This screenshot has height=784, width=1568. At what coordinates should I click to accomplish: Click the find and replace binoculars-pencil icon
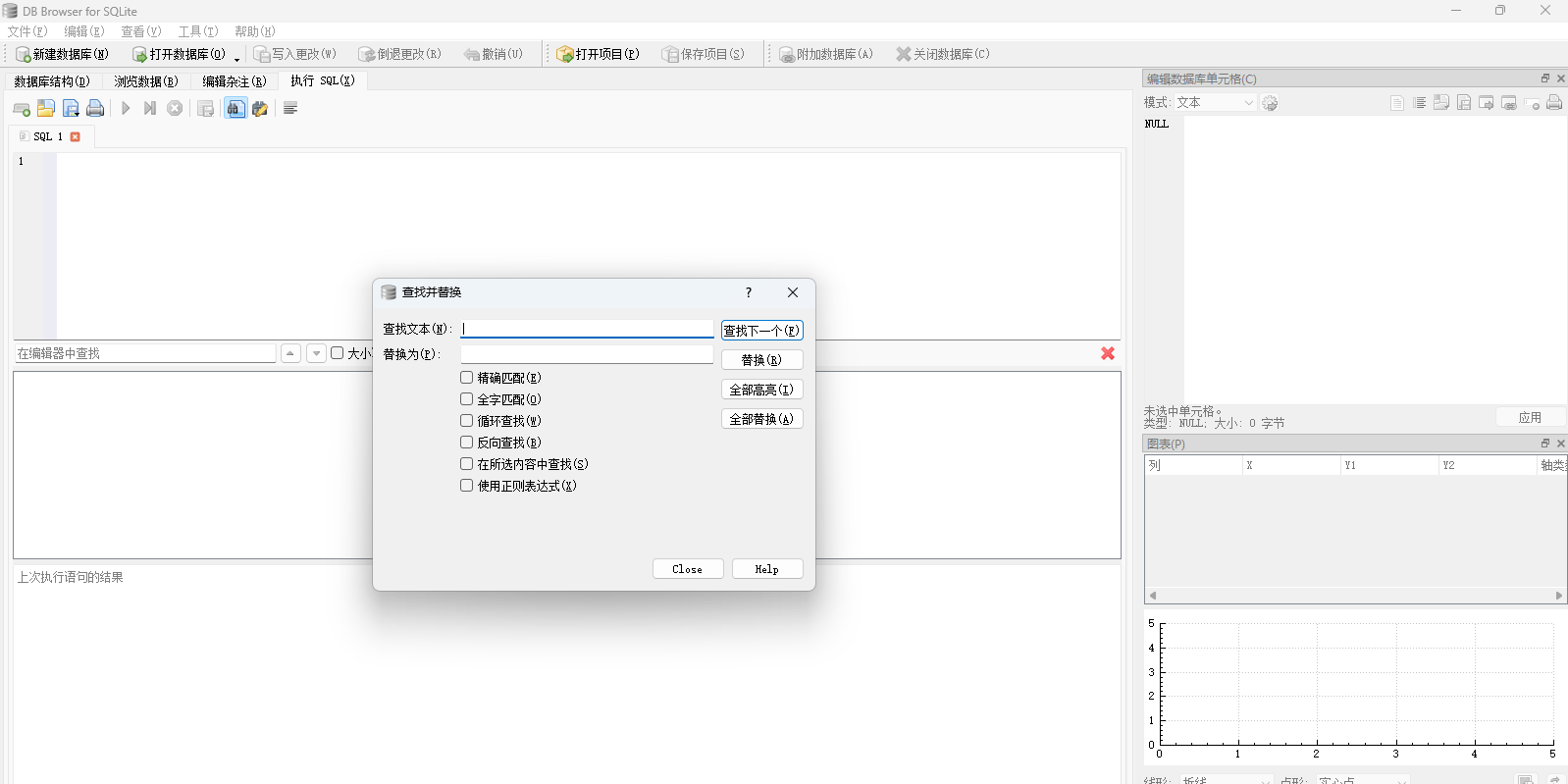(260, 109)
